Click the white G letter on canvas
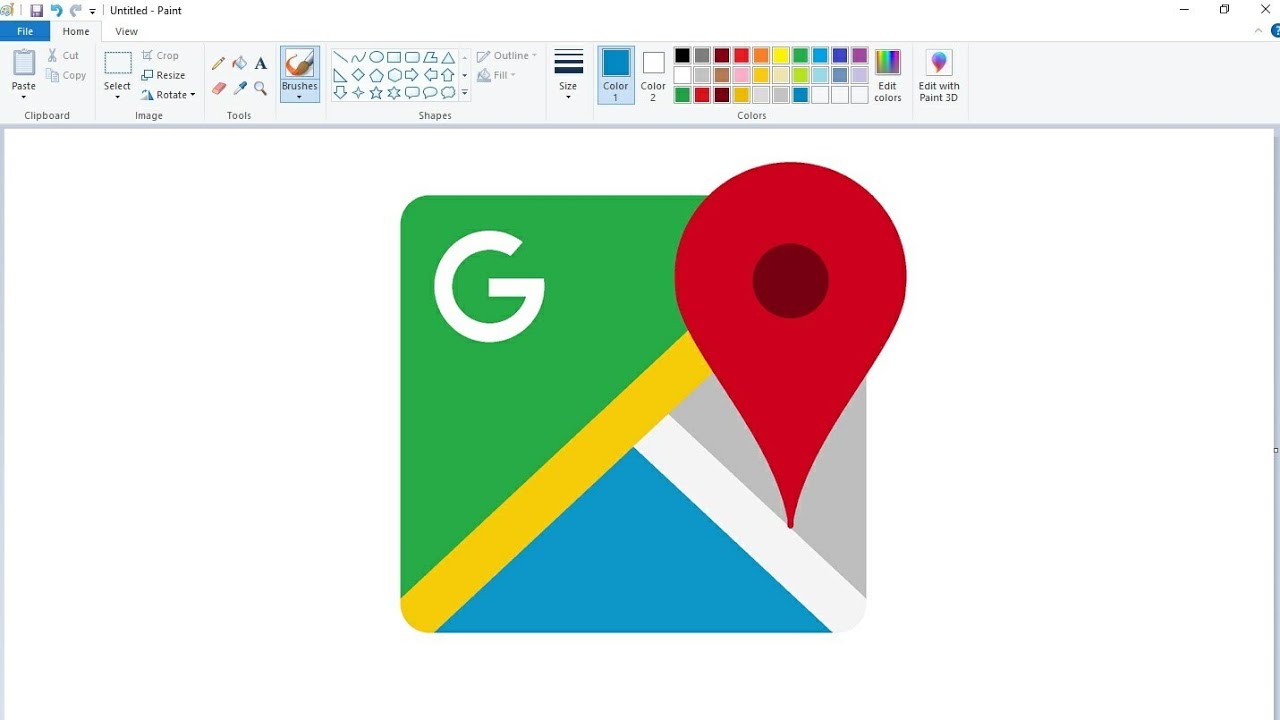Viewport: 1280px width, 720px height. tap(489, 286)
